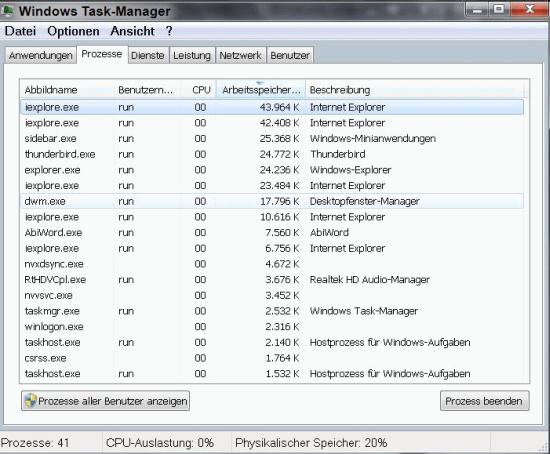Select the taskmgr.exe process
This screenshot has width=550, height=454.
(272, 311)
